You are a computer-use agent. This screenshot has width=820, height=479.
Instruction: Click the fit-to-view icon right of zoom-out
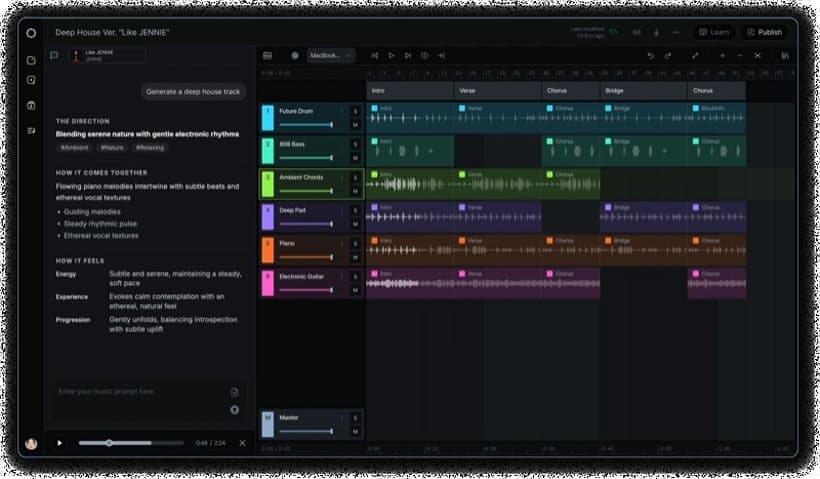coord(757,55)
